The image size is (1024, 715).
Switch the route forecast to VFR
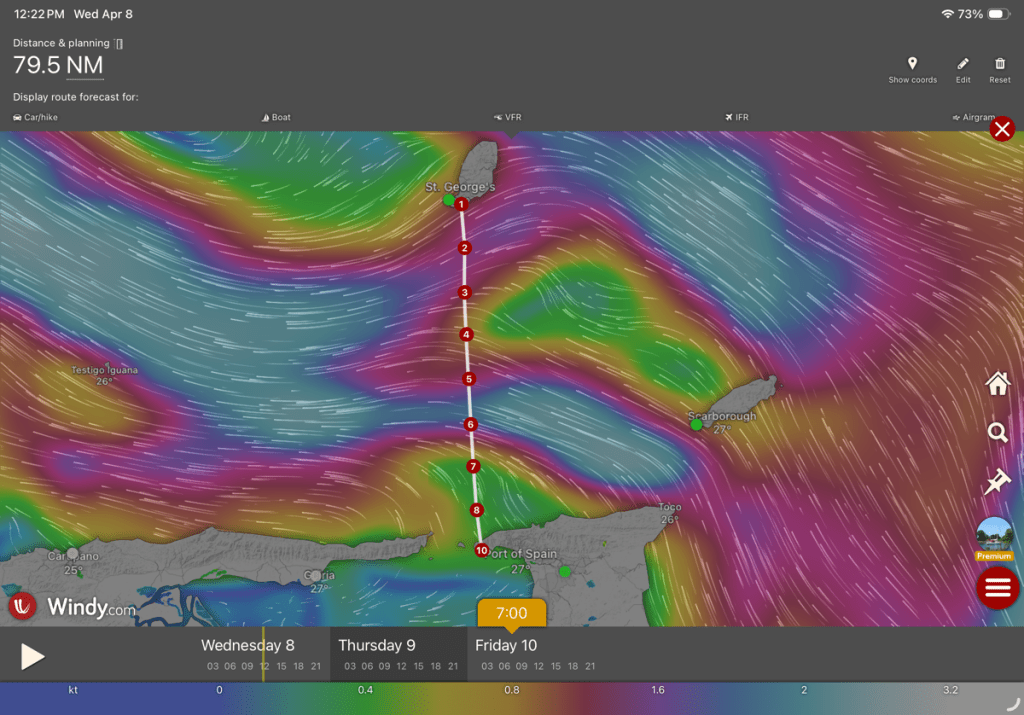tap(507, 118)
